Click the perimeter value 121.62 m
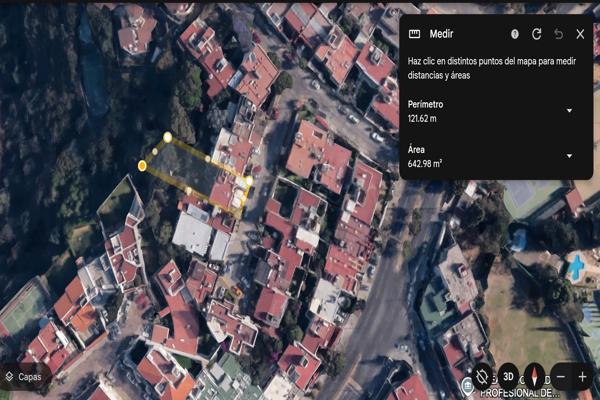Viewport: 600px width, 400px height. point(422,119)
